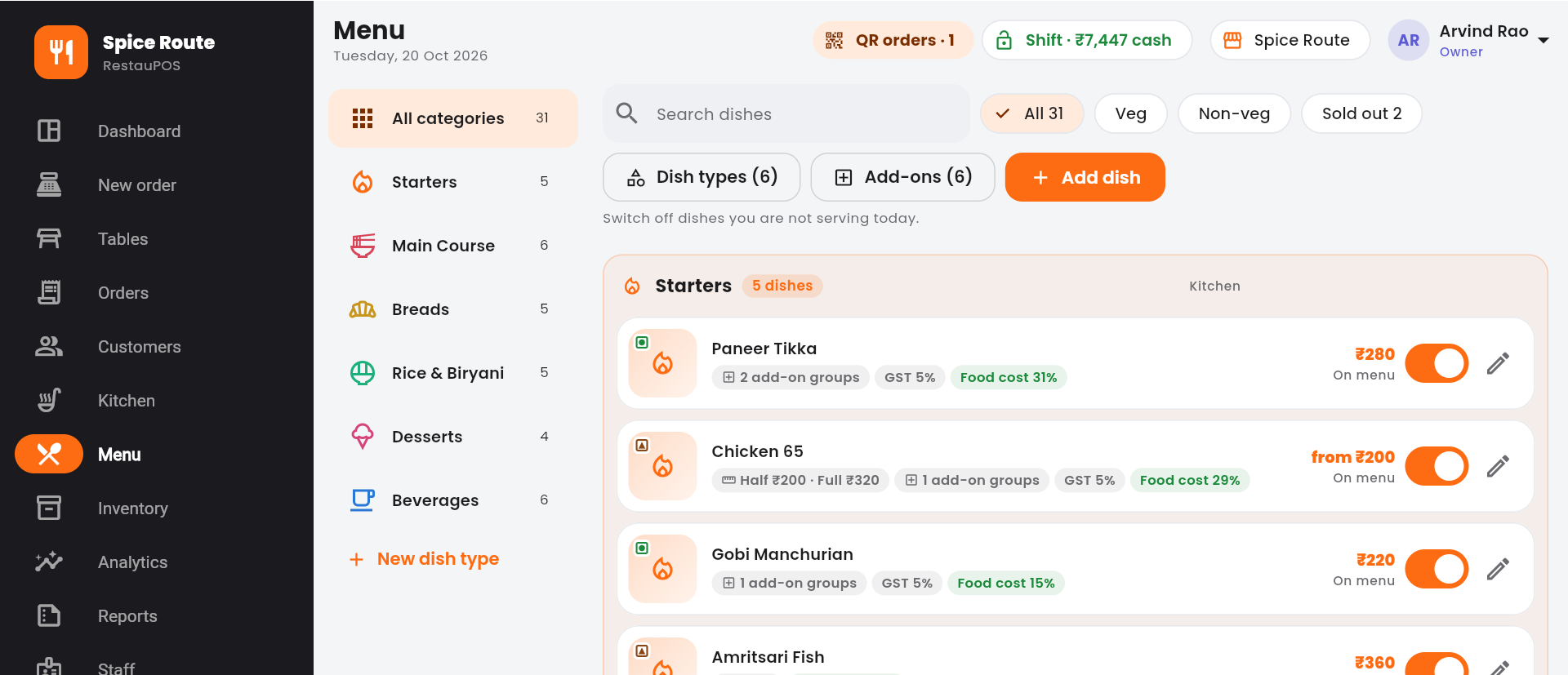
Task: Click Food cost 15% tag
Action: pyautogui.click(x=1005, y=583)
